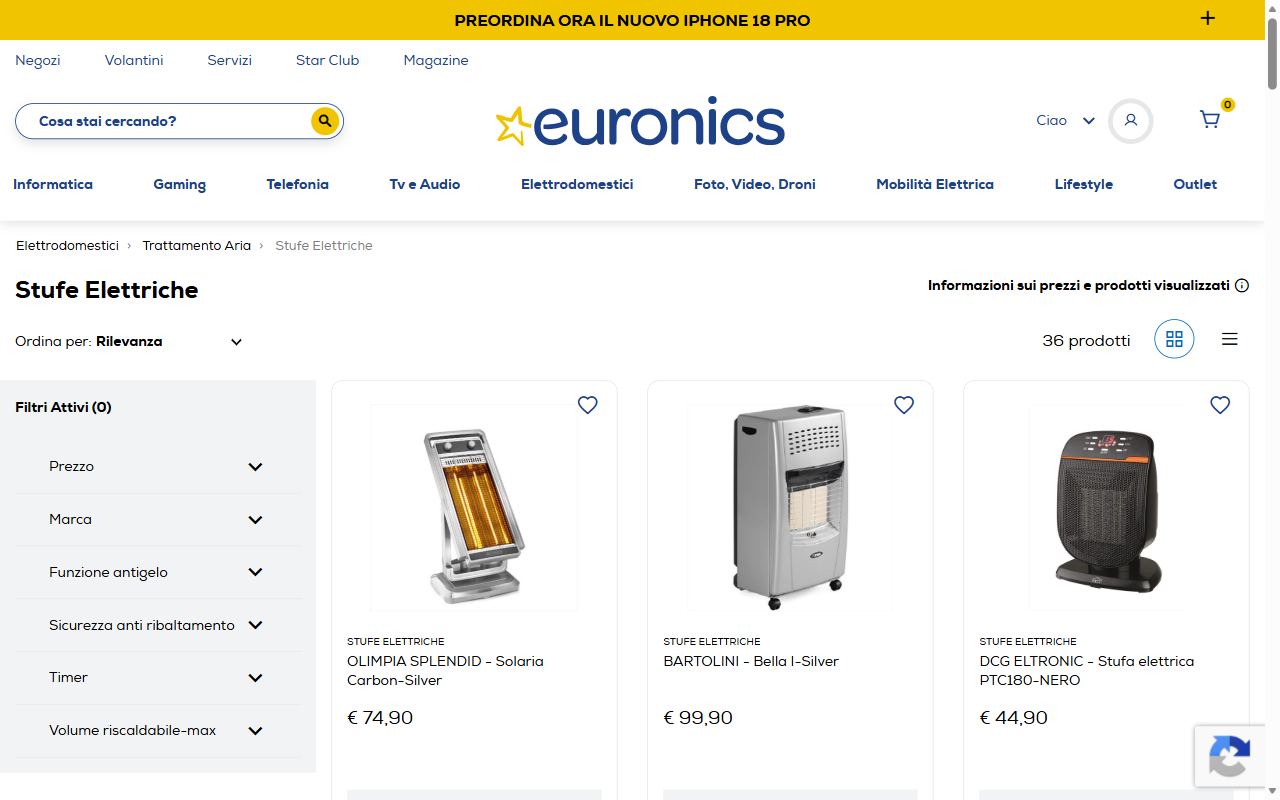Click the € 99,90 price
Image resolution: width=1280 pixels, height=800 pixels.
point(698,718)
